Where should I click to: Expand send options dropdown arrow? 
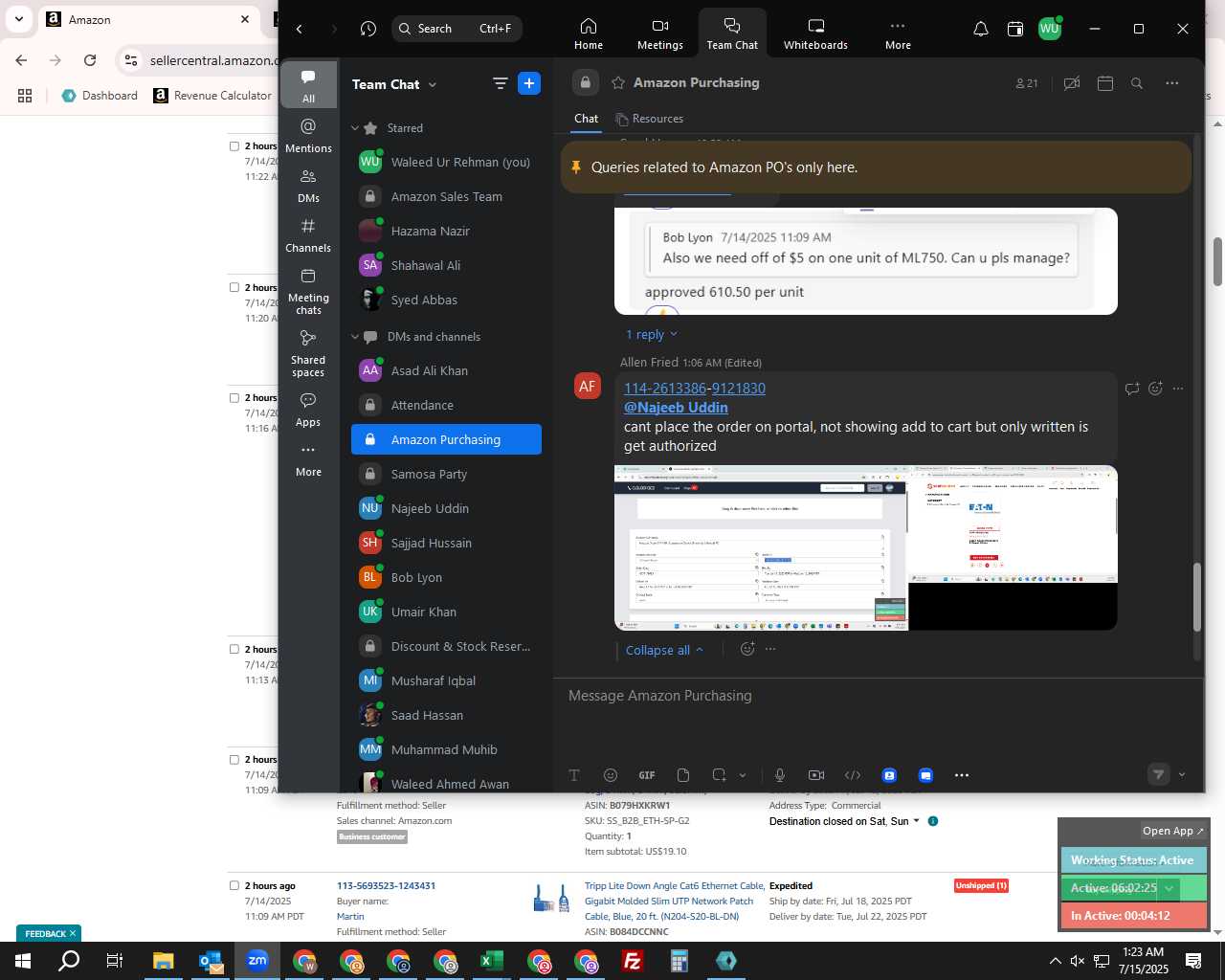point(1182,775)
